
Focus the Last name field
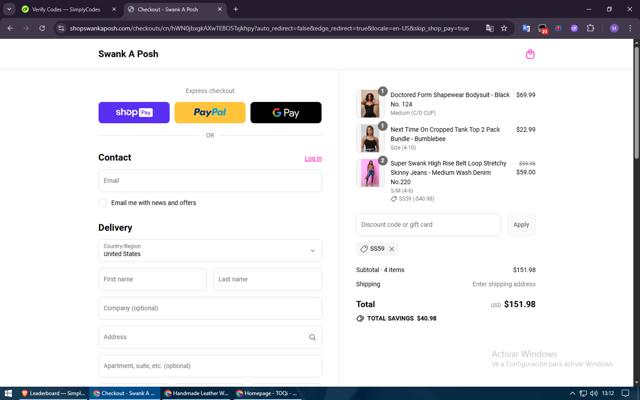[267, 279]
